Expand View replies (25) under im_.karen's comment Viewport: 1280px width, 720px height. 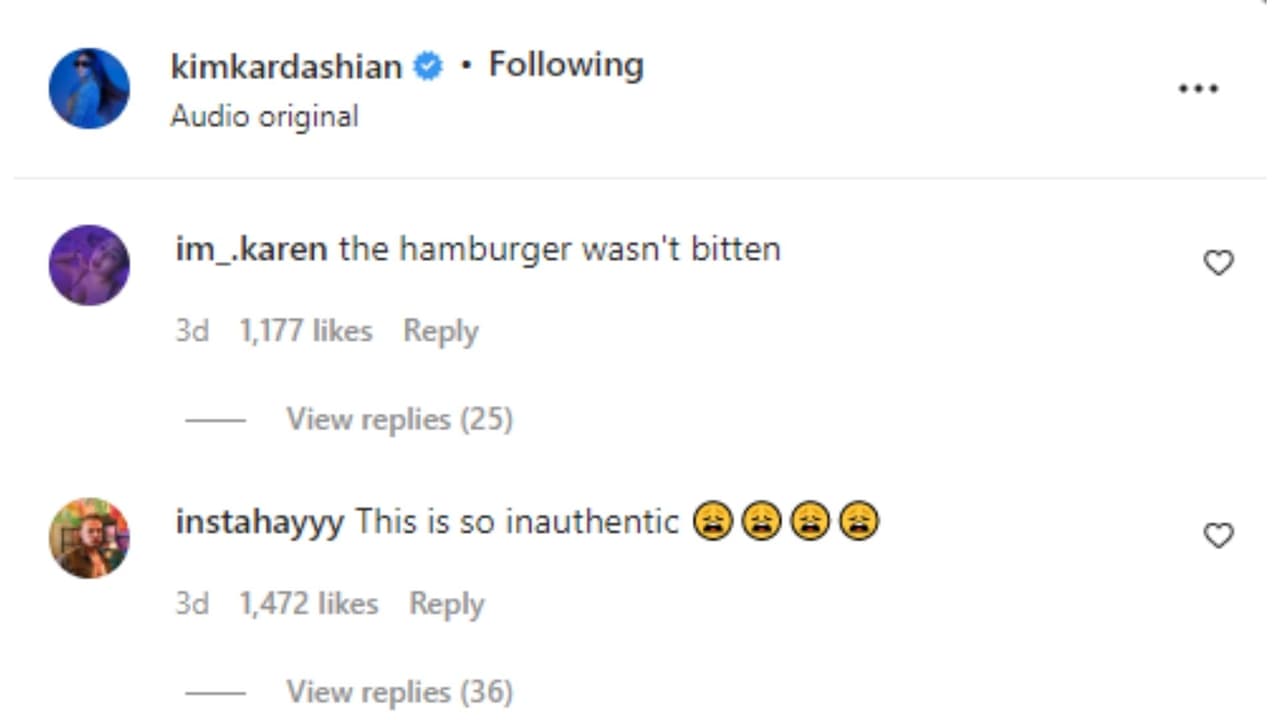coord(399,419)
